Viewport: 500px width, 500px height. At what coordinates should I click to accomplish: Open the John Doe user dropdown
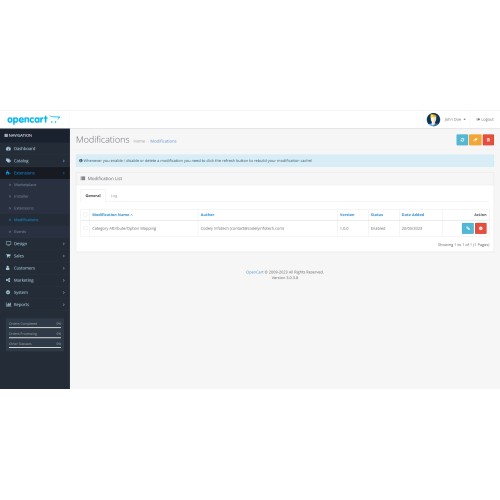(x=455, y=119)
